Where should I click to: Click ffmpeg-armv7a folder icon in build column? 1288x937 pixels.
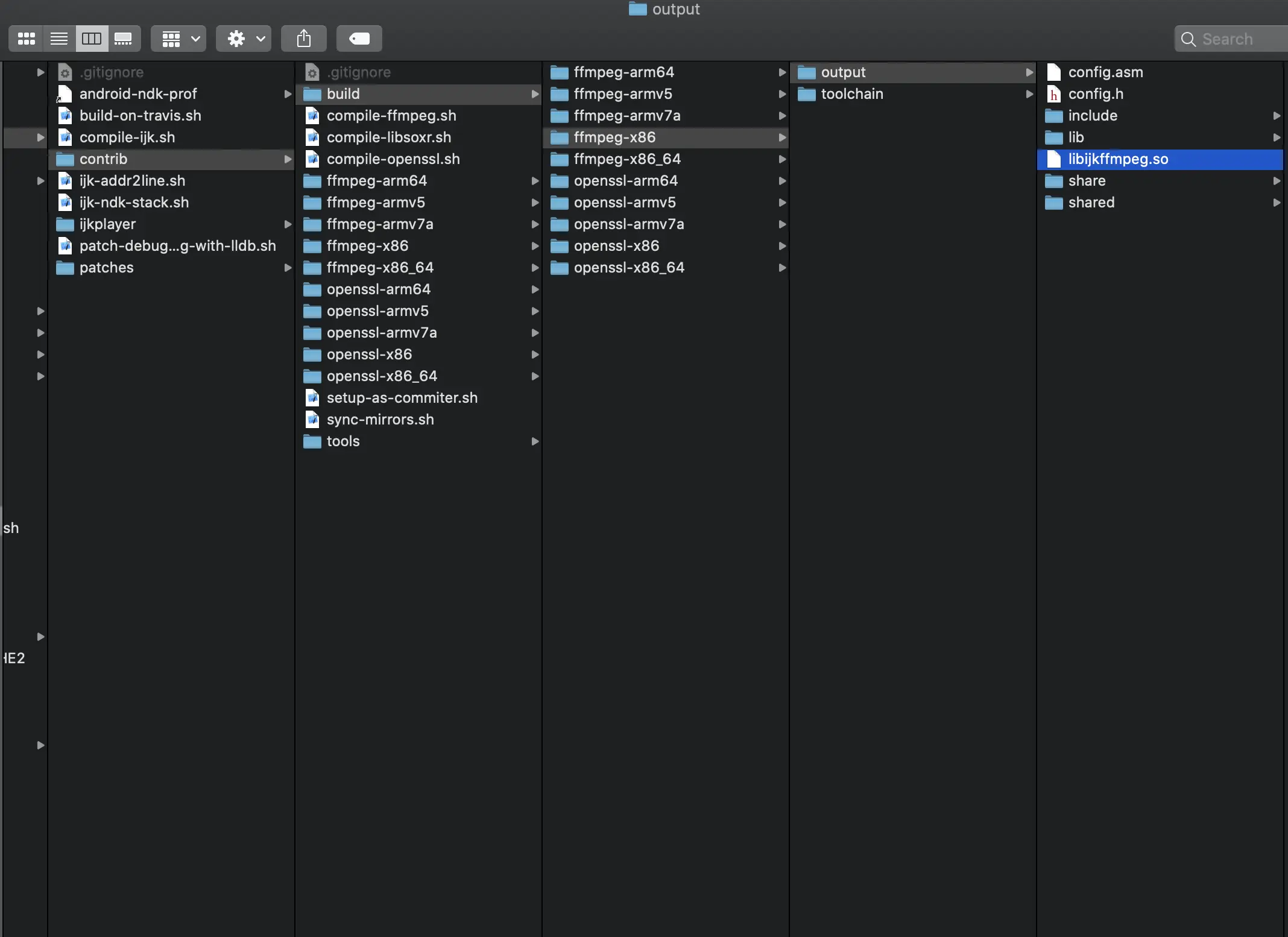point(559,116)
